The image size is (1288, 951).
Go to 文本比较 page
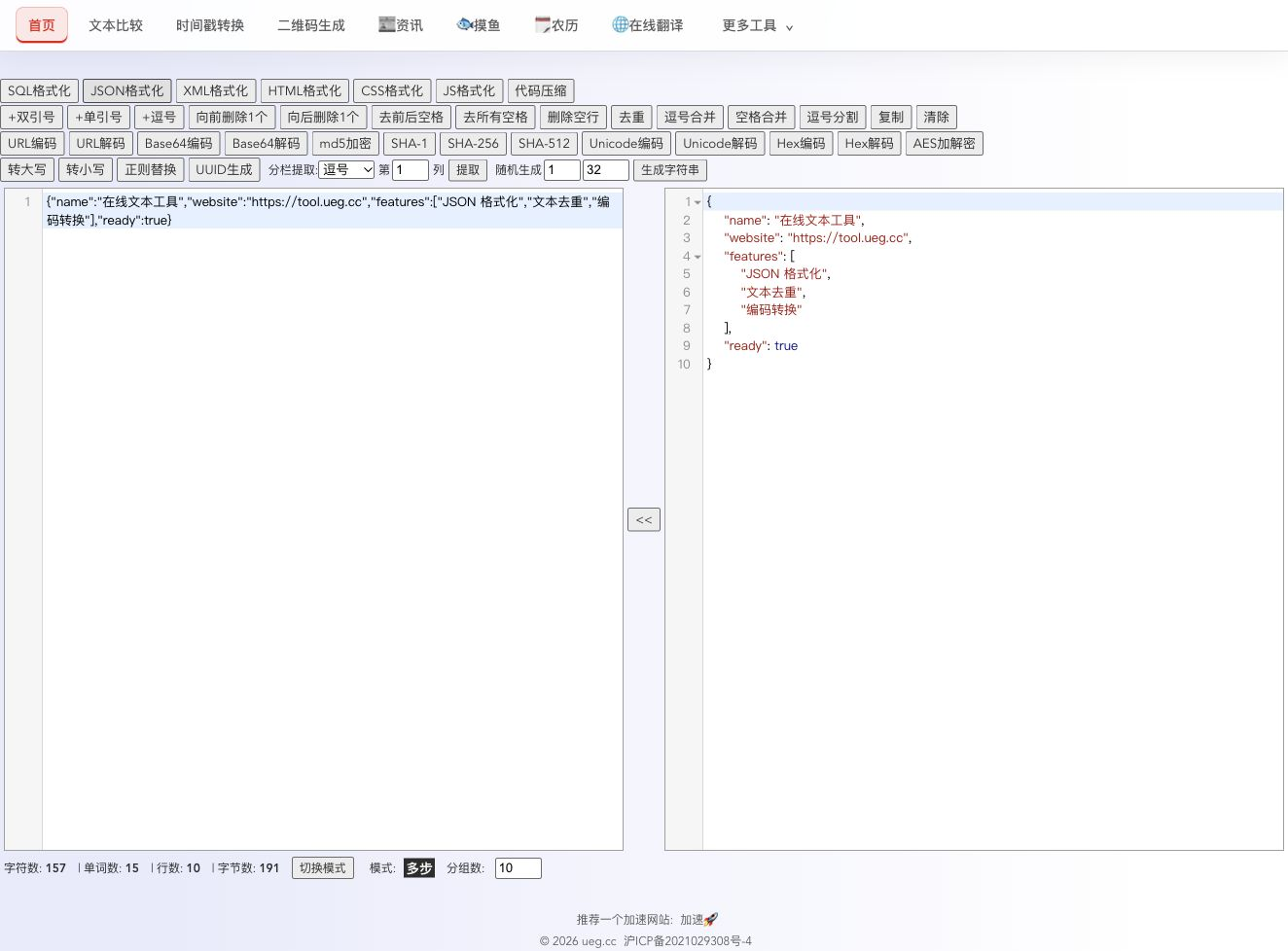click(x=116, y=26)
